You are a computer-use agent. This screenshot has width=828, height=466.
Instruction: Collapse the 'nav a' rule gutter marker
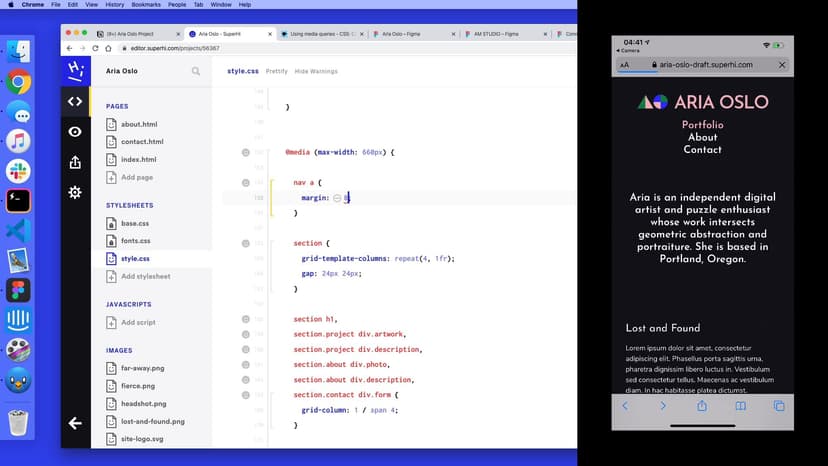point(245,183)
